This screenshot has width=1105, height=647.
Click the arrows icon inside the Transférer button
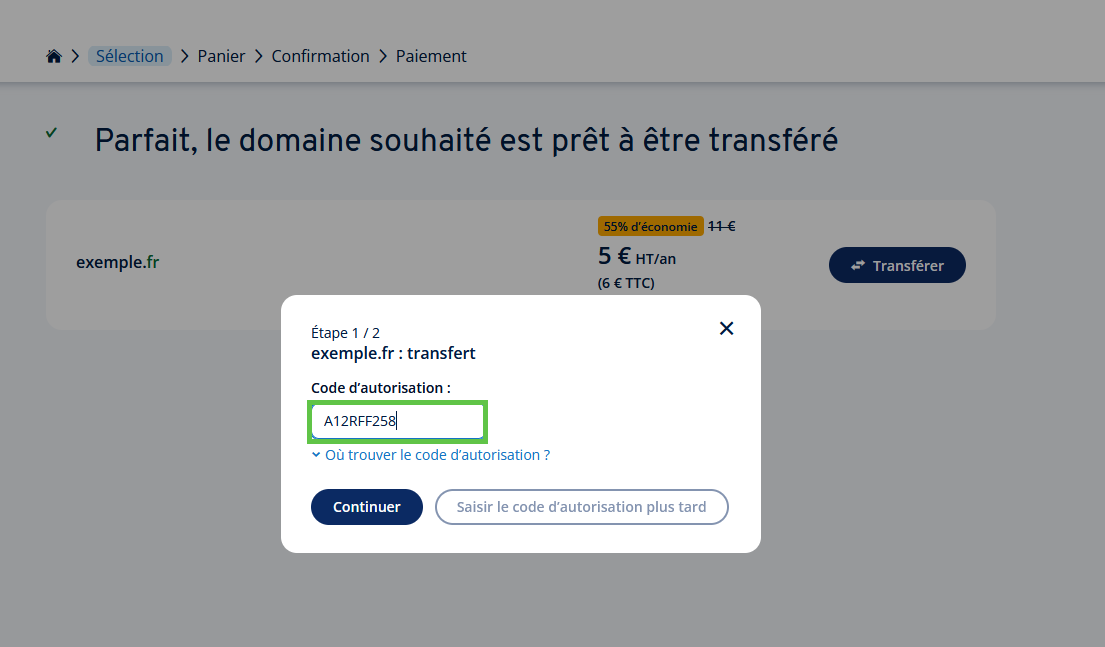coord(858,266)
